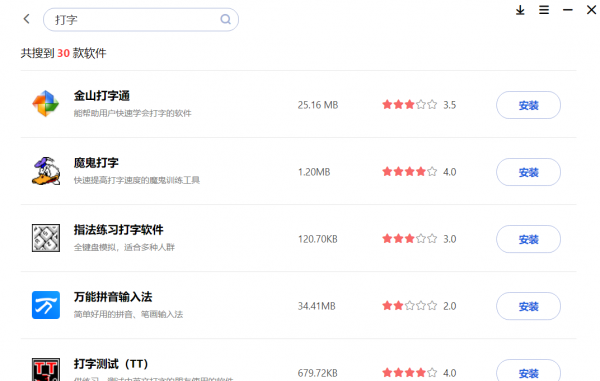Minimize the software store window

(567, 10)
